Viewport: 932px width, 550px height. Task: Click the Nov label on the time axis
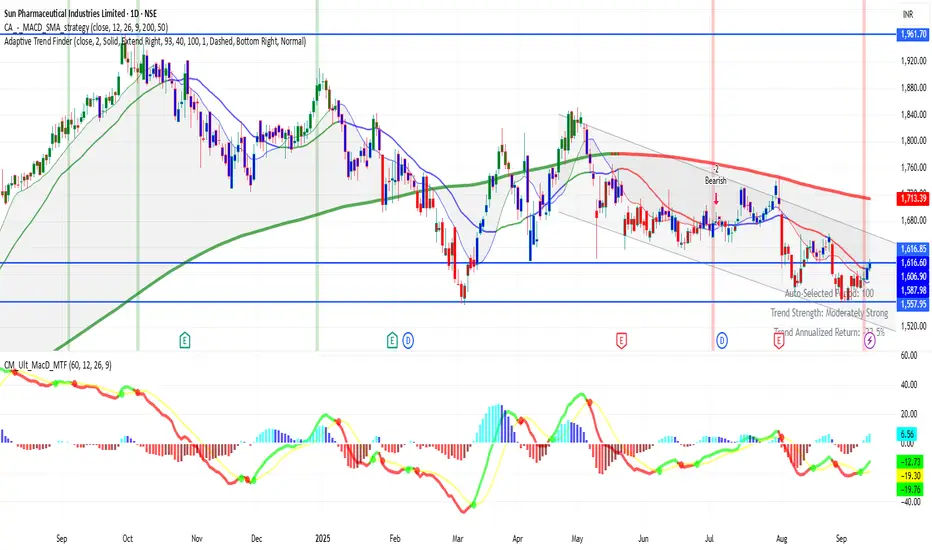pos(197,539)
